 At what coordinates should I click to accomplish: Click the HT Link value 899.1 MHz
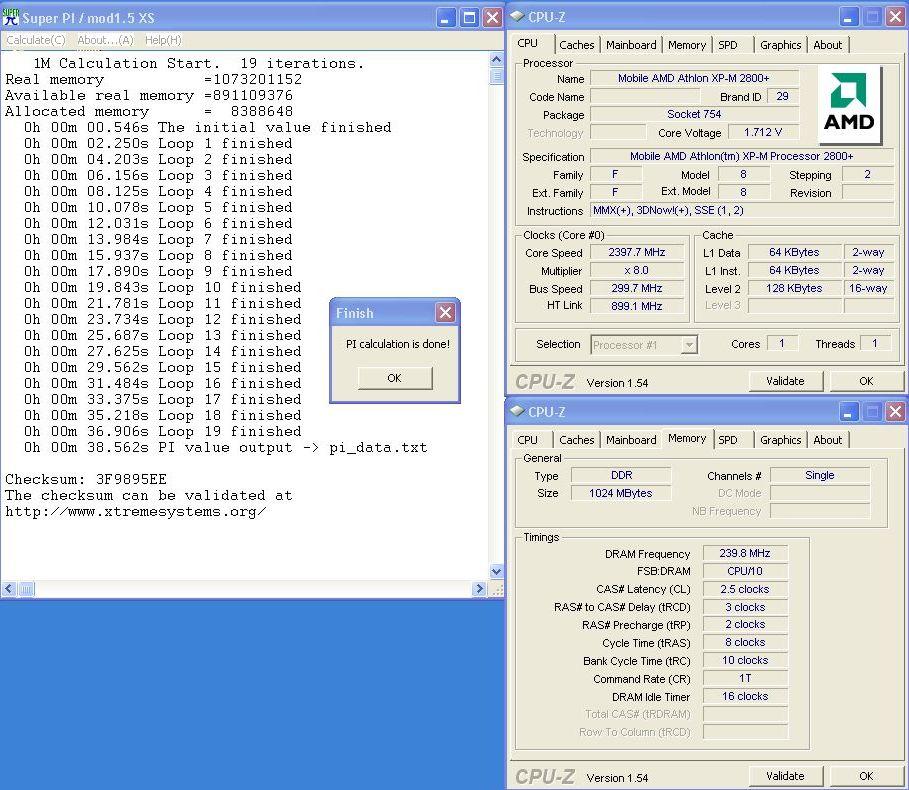coord(637,306)
